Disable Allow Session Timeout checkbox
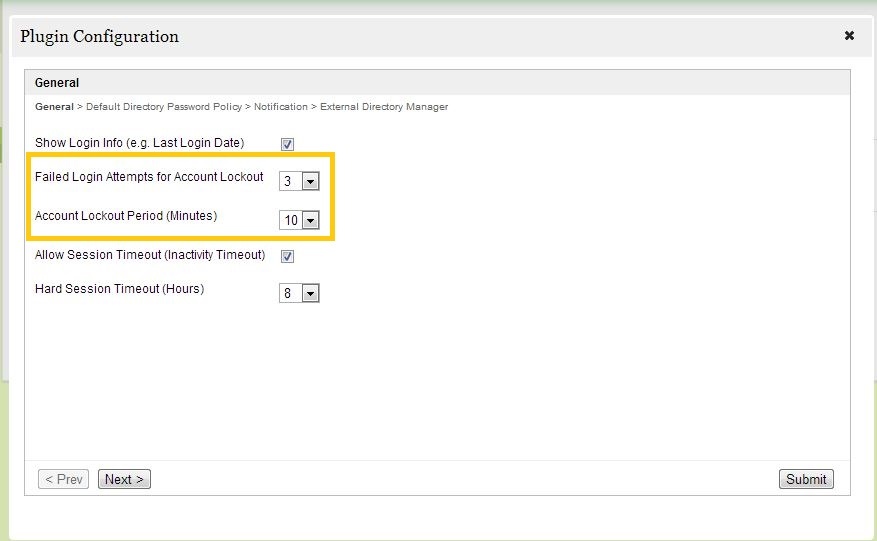 coord(287,256)
